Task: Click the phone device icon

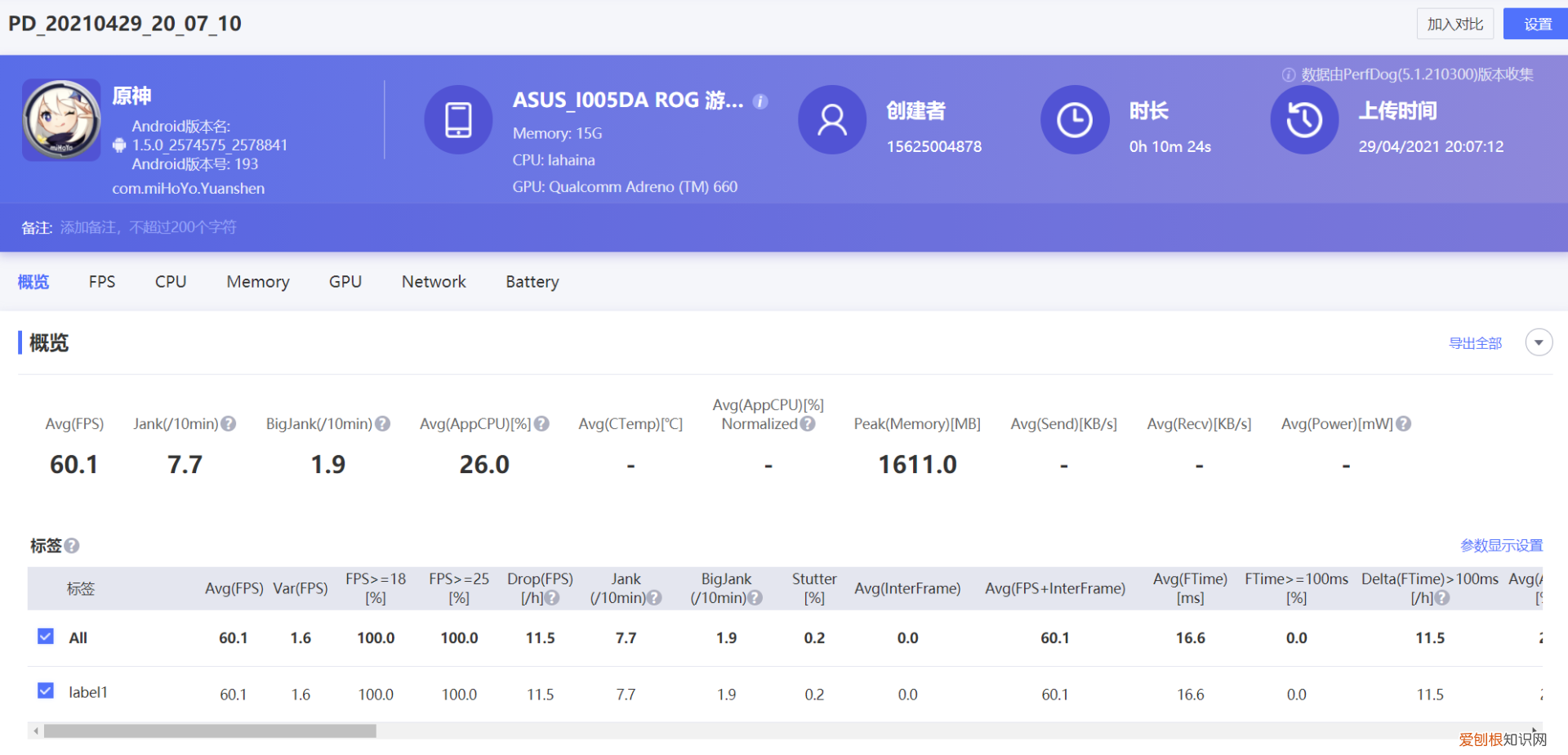Action: coord(458,120)
